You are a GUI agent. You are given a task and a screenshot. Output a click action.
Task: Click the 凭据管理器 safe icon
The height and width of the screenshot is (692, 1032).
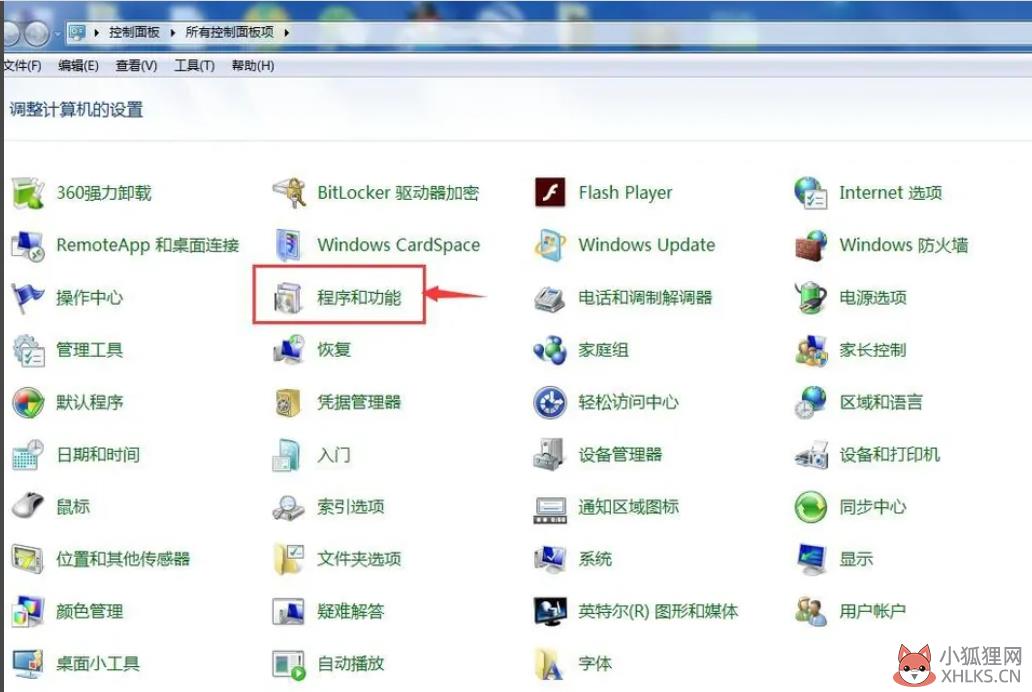(x=289, y=402)
